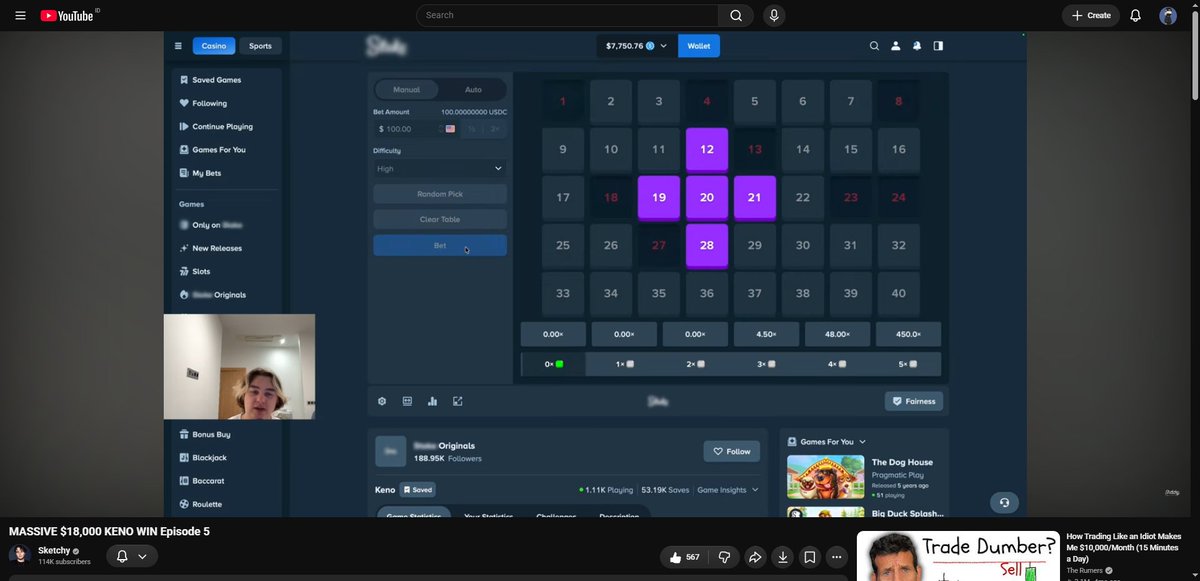
Task: Open the support headset chat bubble
Action: coord(1004,502)
